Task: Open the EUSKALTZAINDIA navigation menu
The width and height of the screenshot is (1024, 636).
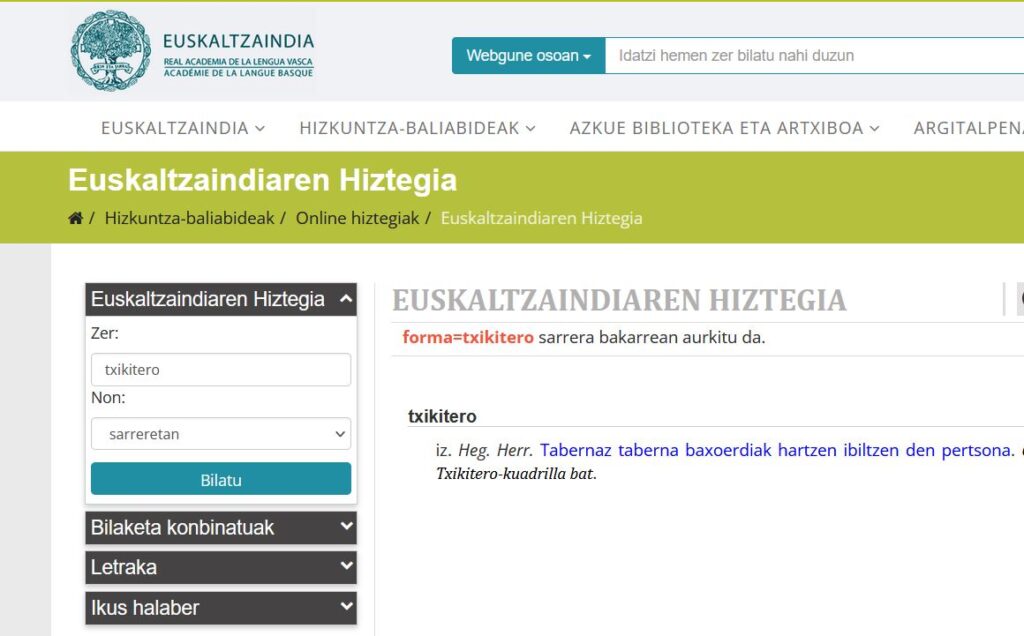Action: (x=181, y=128)
